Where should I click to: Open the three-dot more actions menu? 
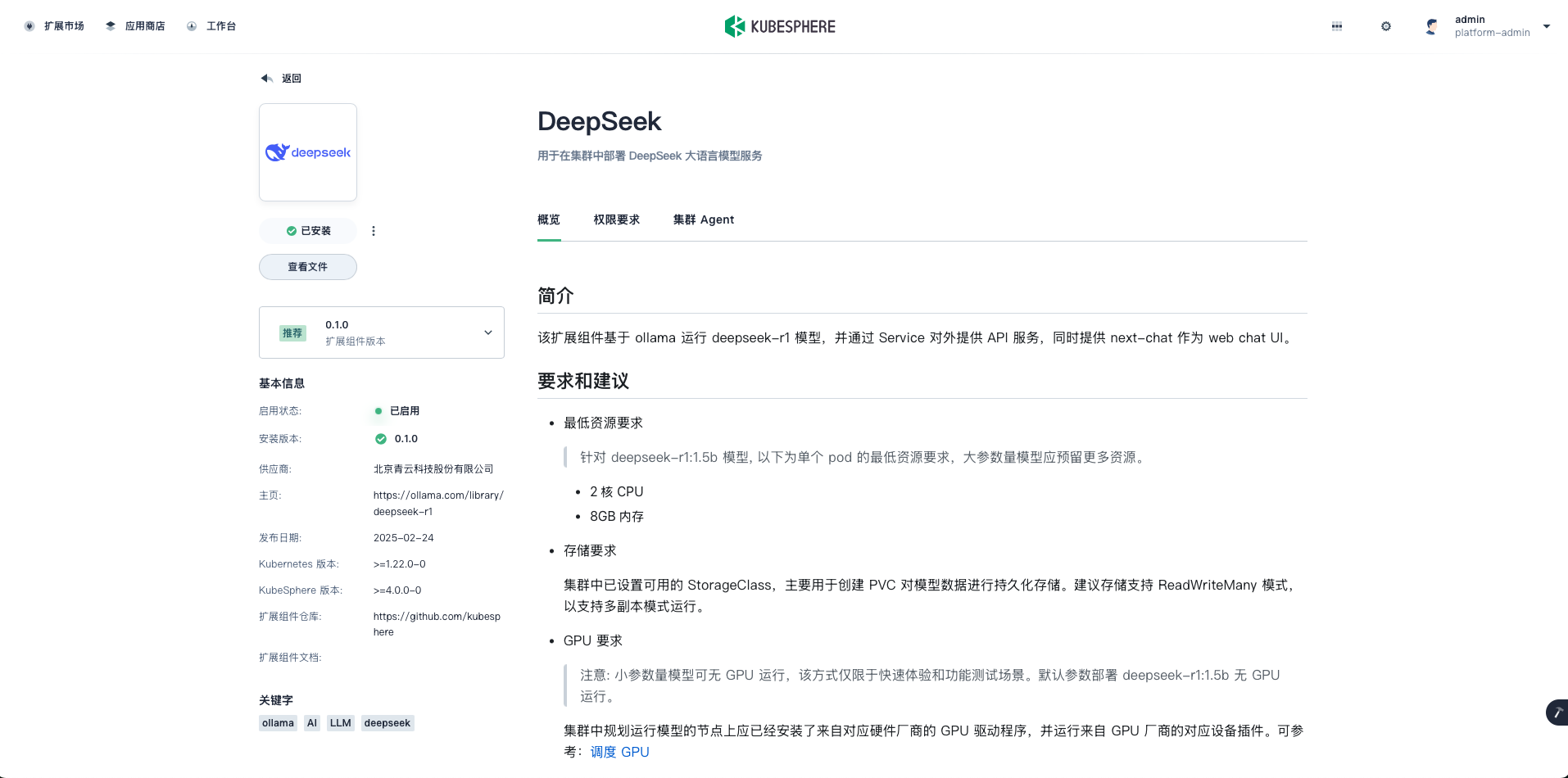click(x=374, y=231)
